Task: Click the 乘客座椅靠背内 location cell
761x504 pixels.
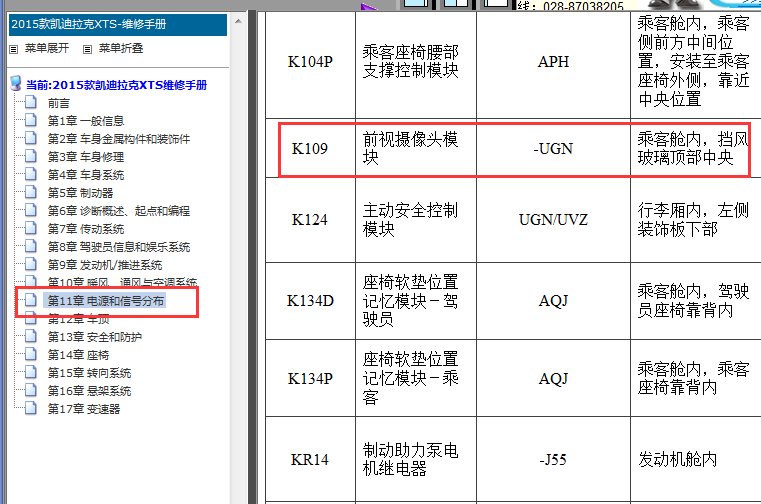Action: click(x=695, y=378)
